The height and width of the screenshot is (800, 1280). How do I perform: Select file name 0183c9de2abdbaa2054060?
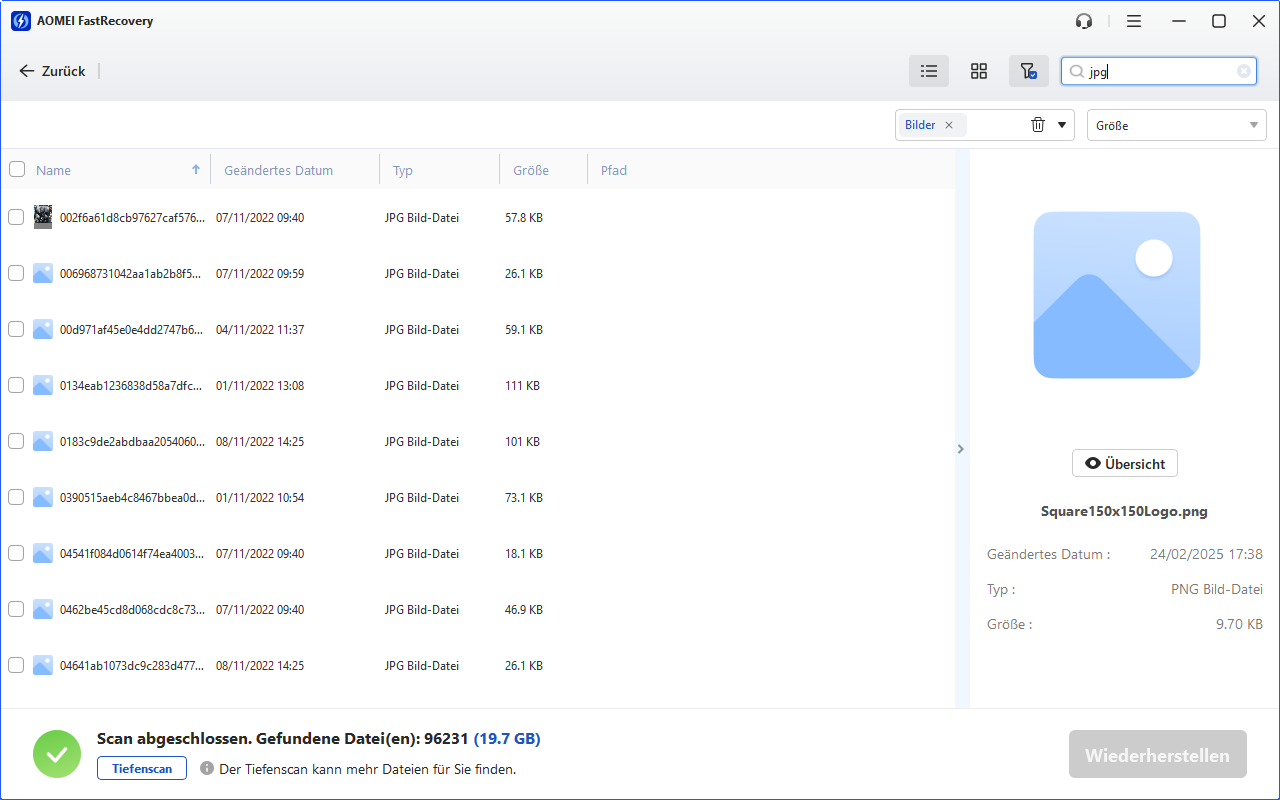(x=132, y=441)
